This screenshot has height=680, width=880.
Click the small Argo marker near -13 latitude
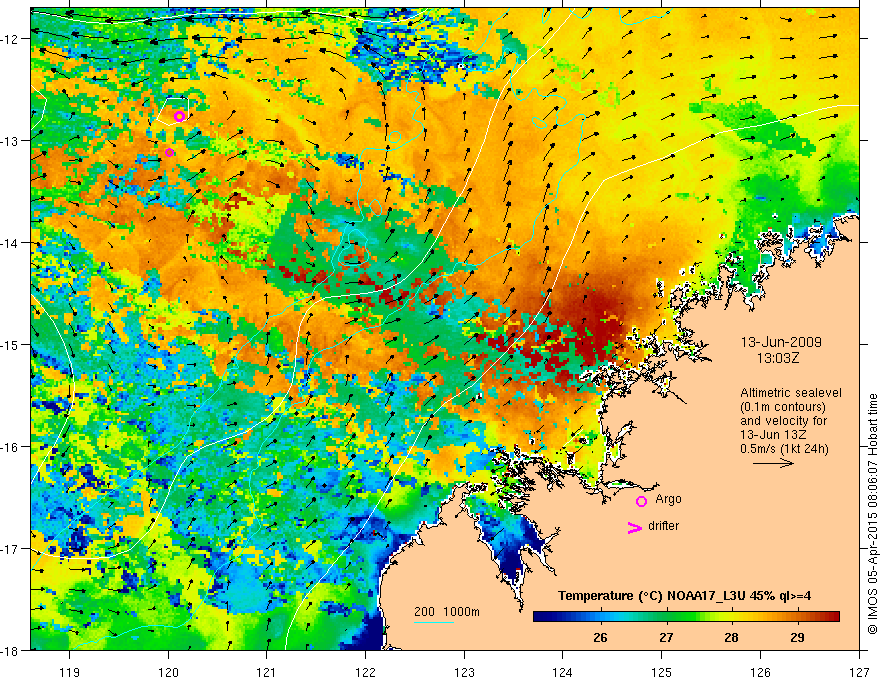click(169, 153)
